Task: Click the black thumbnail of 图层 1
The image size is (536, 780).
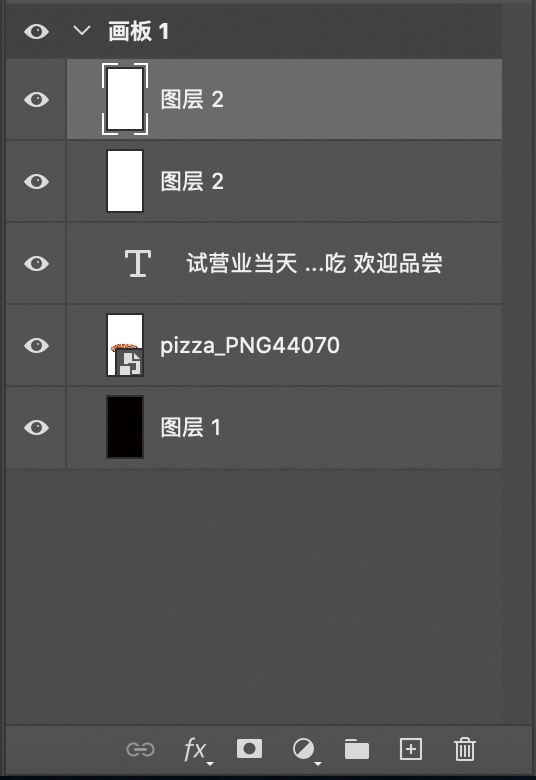Action: tap(125, 427)
